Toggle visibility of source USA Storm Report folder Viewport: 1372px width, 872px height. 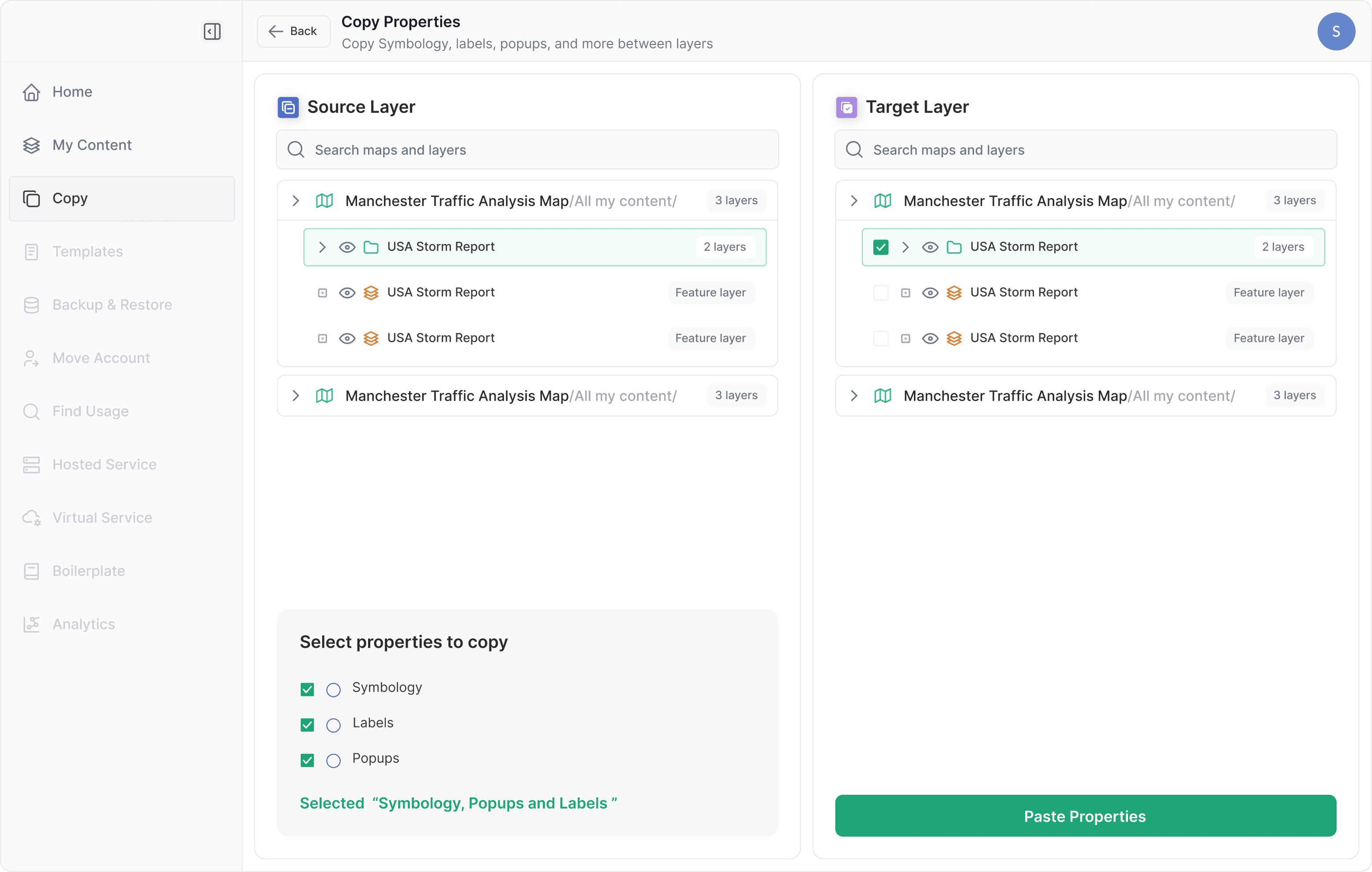coord(347,247)
